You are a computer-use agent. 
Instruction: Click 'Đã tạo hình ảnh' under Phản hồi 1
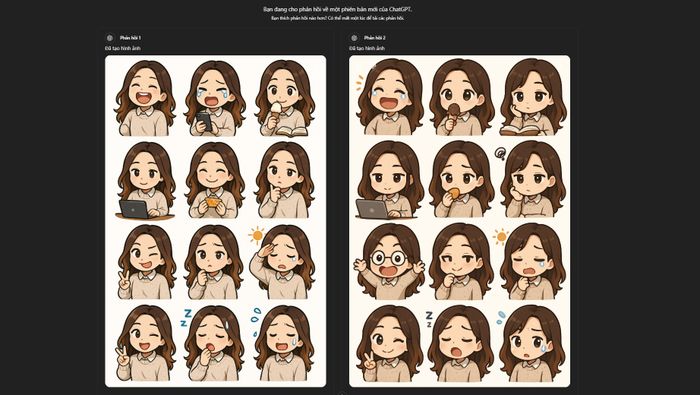click(x=123, y=48)
